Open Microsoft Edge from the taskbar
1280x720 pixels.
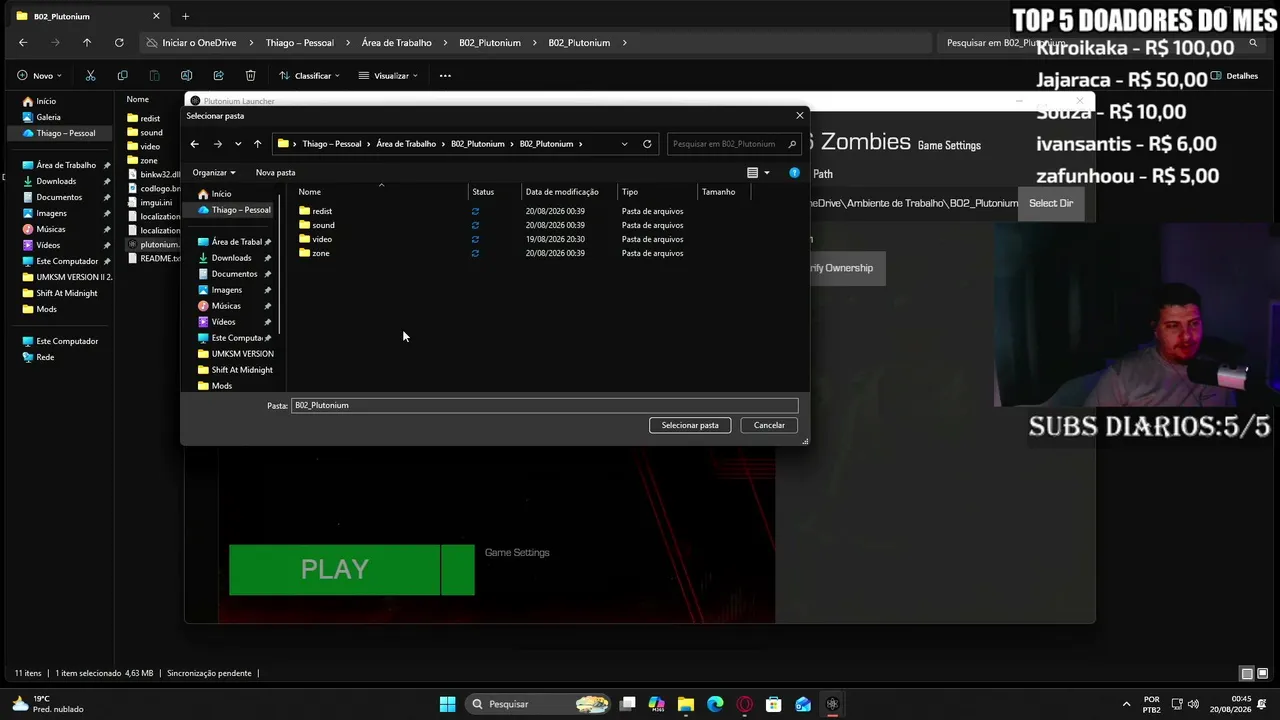pyautogui.click(x=715, y=704)
